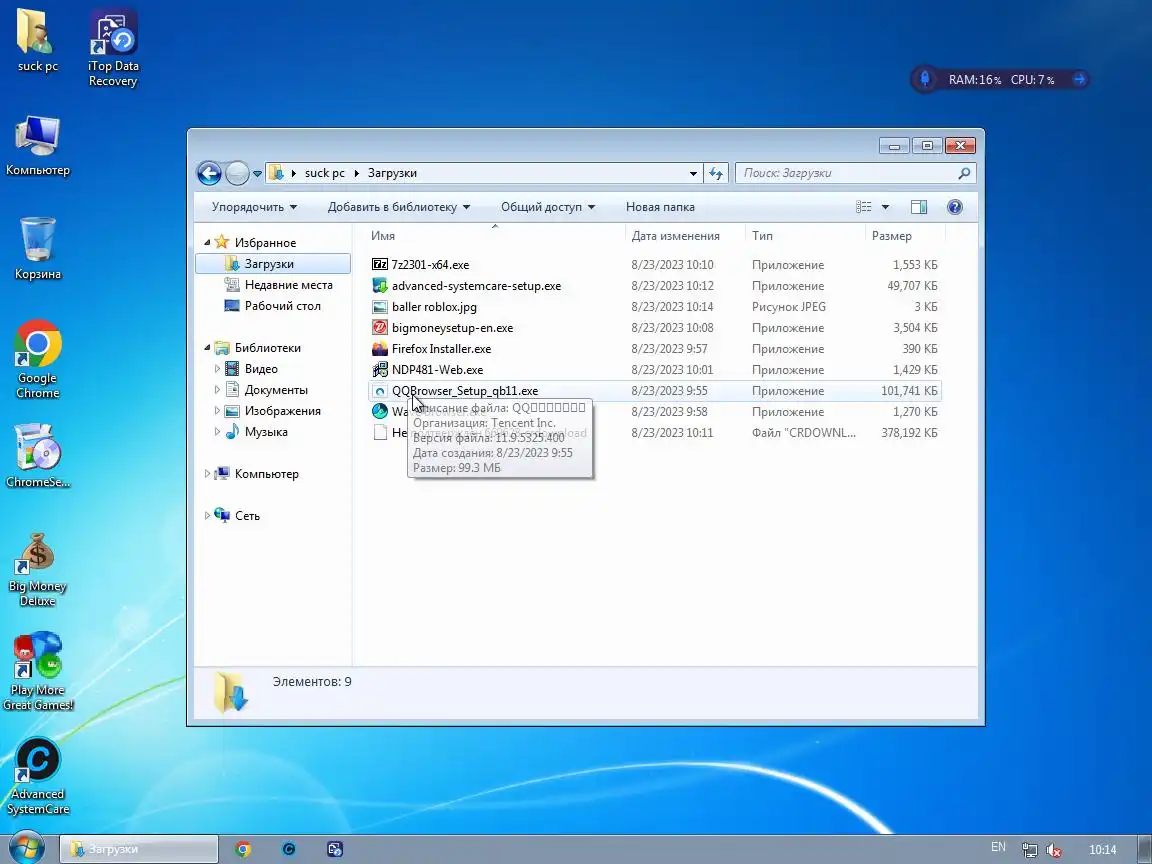Click into the Поиск: Загрузки search field
1152x864 pixels.
click(x=855, y=173)
